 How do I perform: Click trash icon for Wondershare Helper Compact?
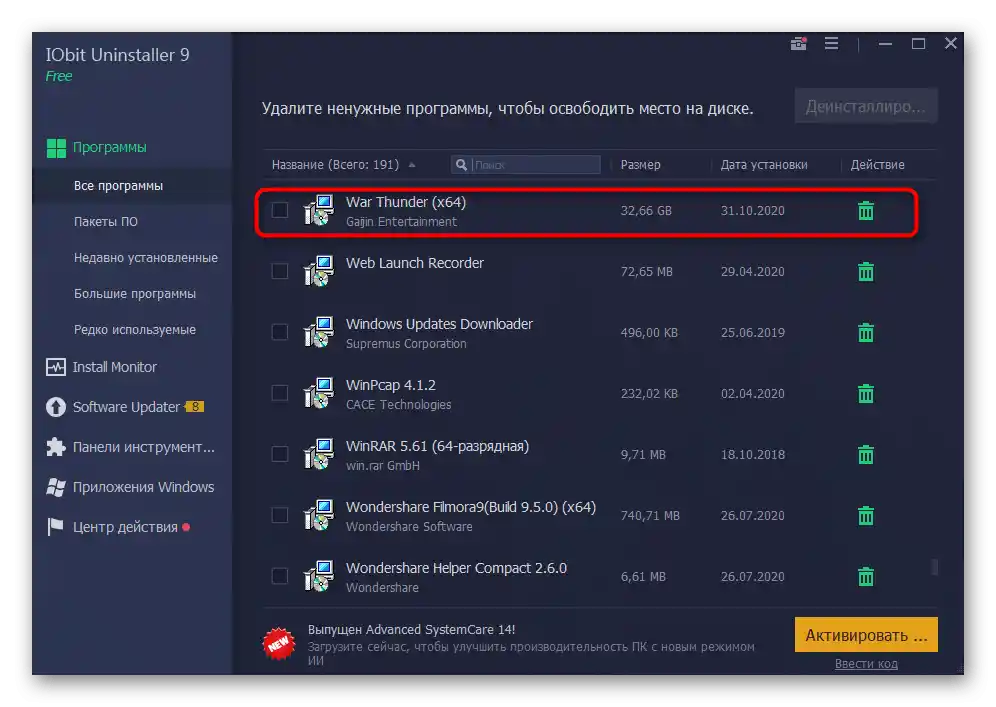tap(866, 576)
